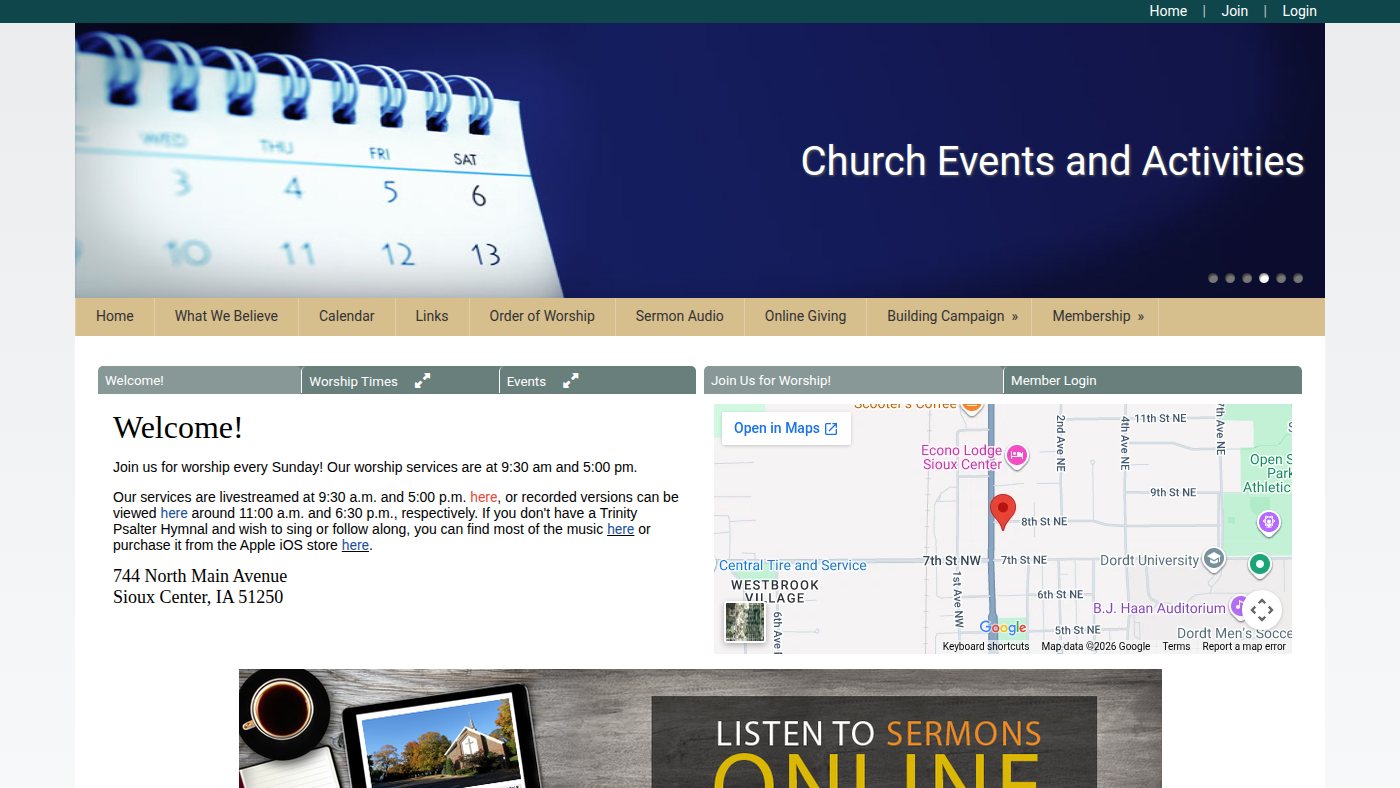The image size is (1400, 788).
Task: Click Listen to Sermons Online banner
Action: tap(700, 728)
